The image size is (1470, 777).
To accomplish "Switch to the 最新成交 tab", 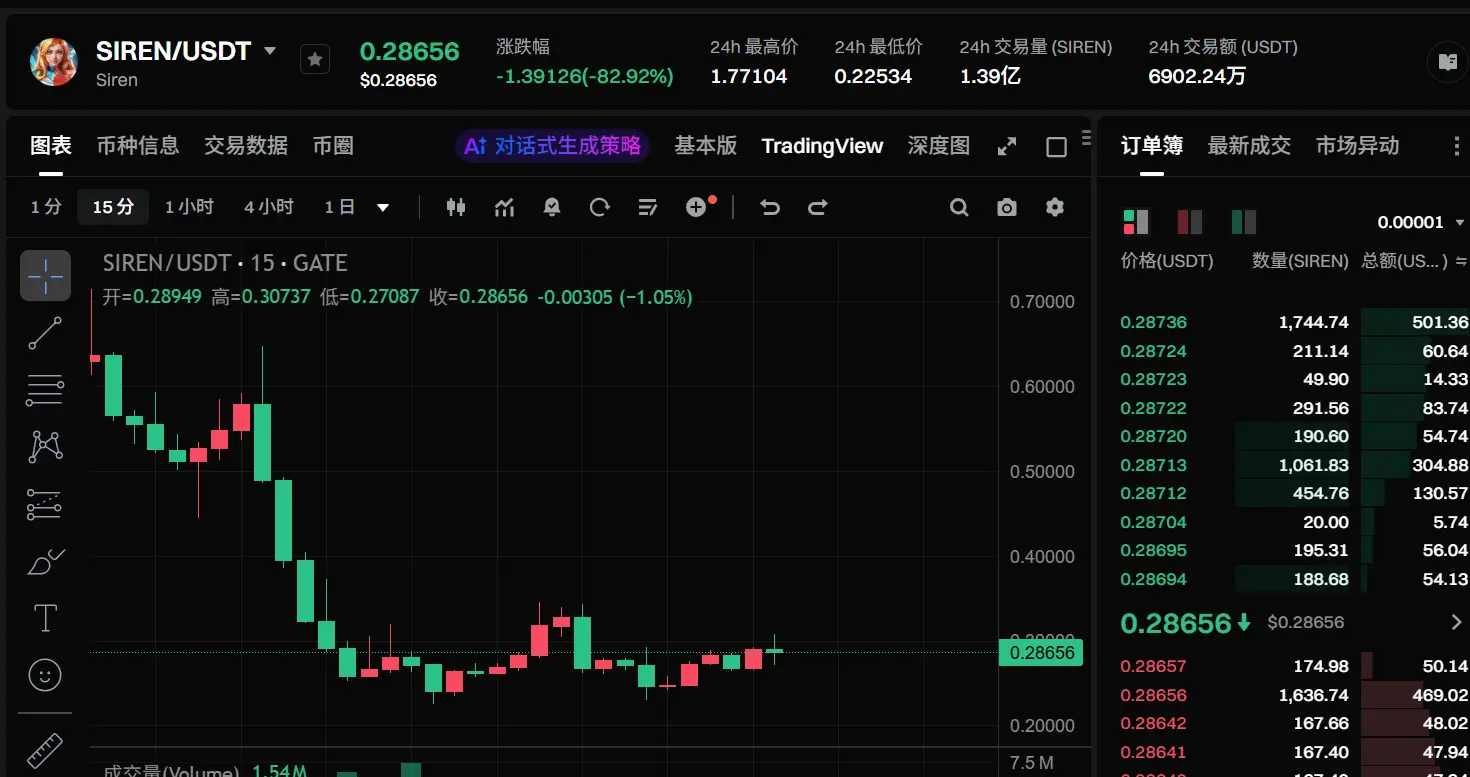I will [x=1249, y=146].
